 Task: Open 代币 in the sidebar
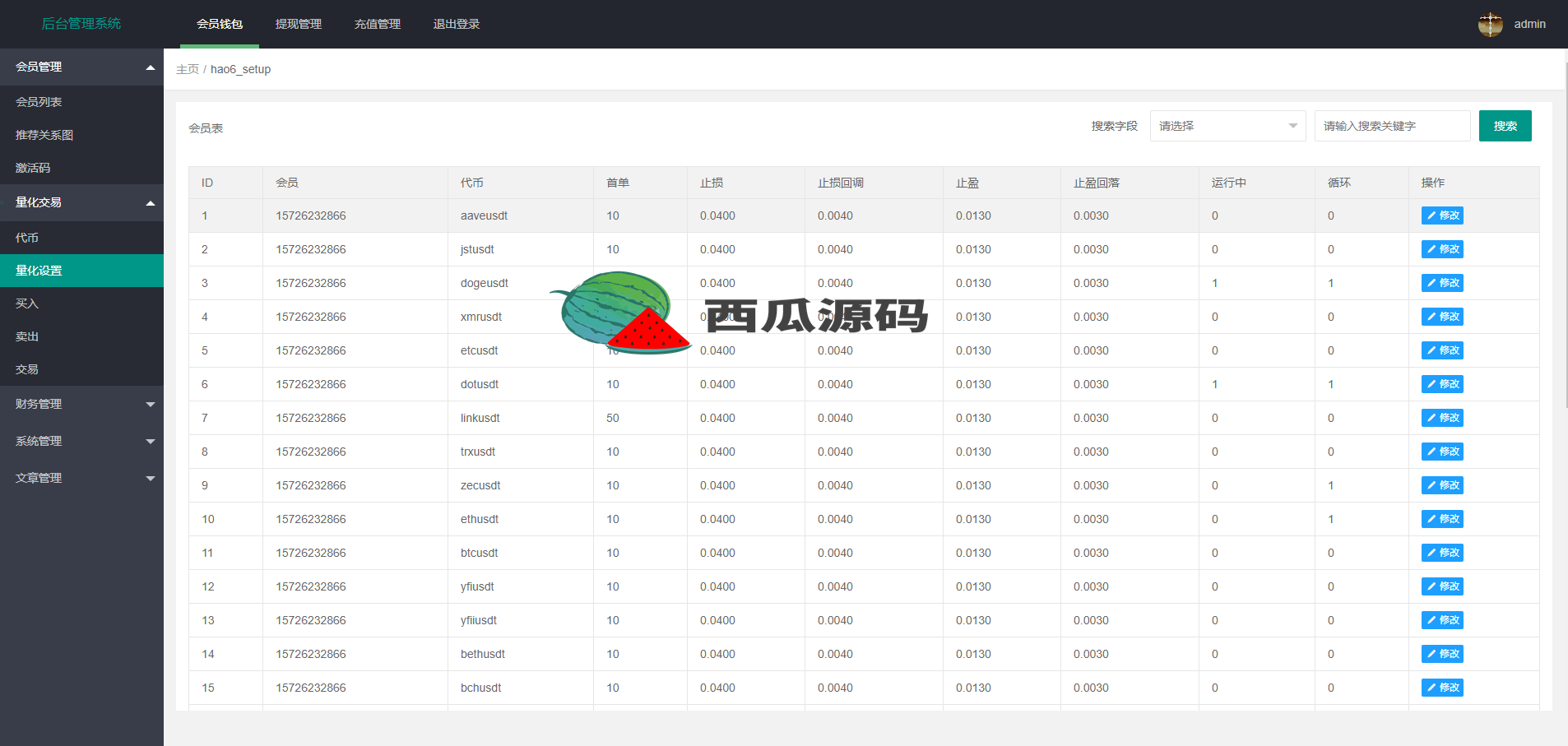tap(81, 238)
